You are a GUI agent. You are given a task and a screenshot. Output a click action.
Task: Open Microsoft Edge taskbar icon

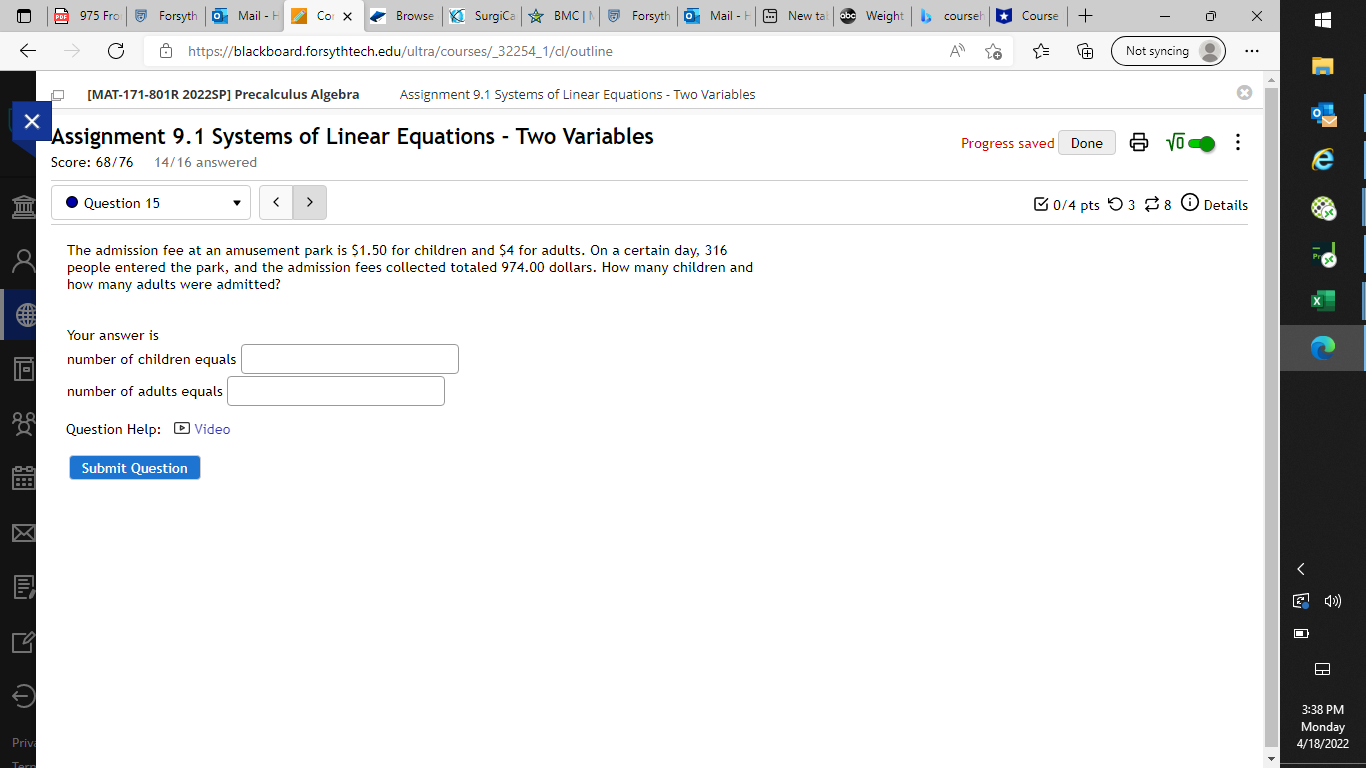1323,348
